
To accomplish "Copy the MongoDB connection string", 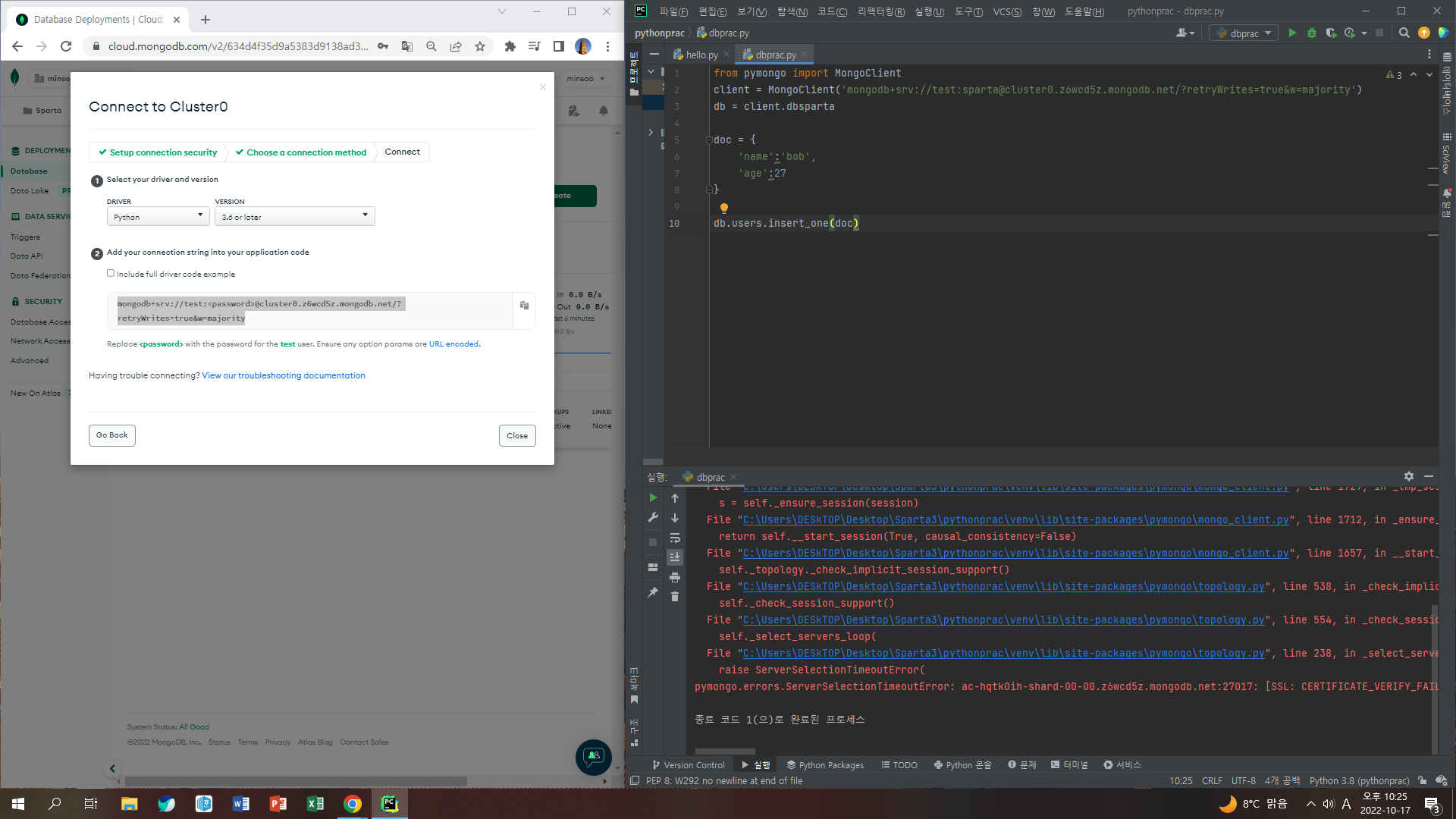I will tap(524, 306).
